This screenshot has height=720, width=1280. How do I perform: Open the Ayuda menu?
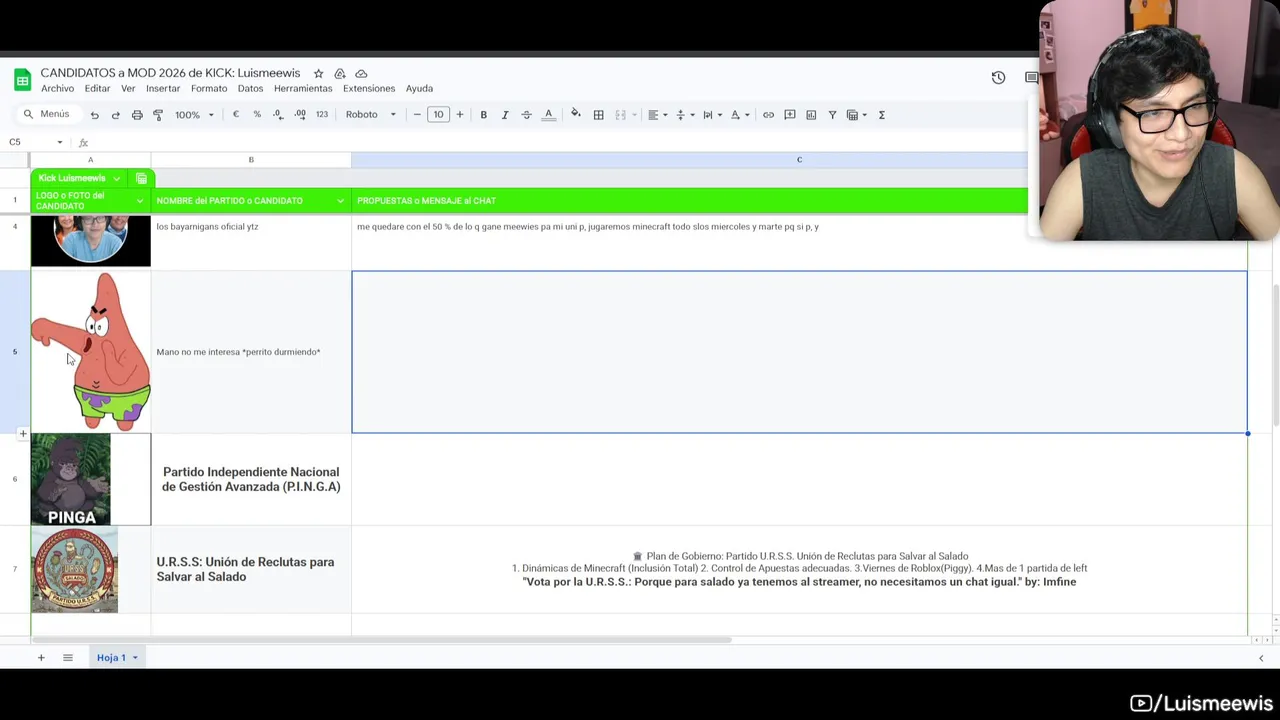(x=419, y=88)
